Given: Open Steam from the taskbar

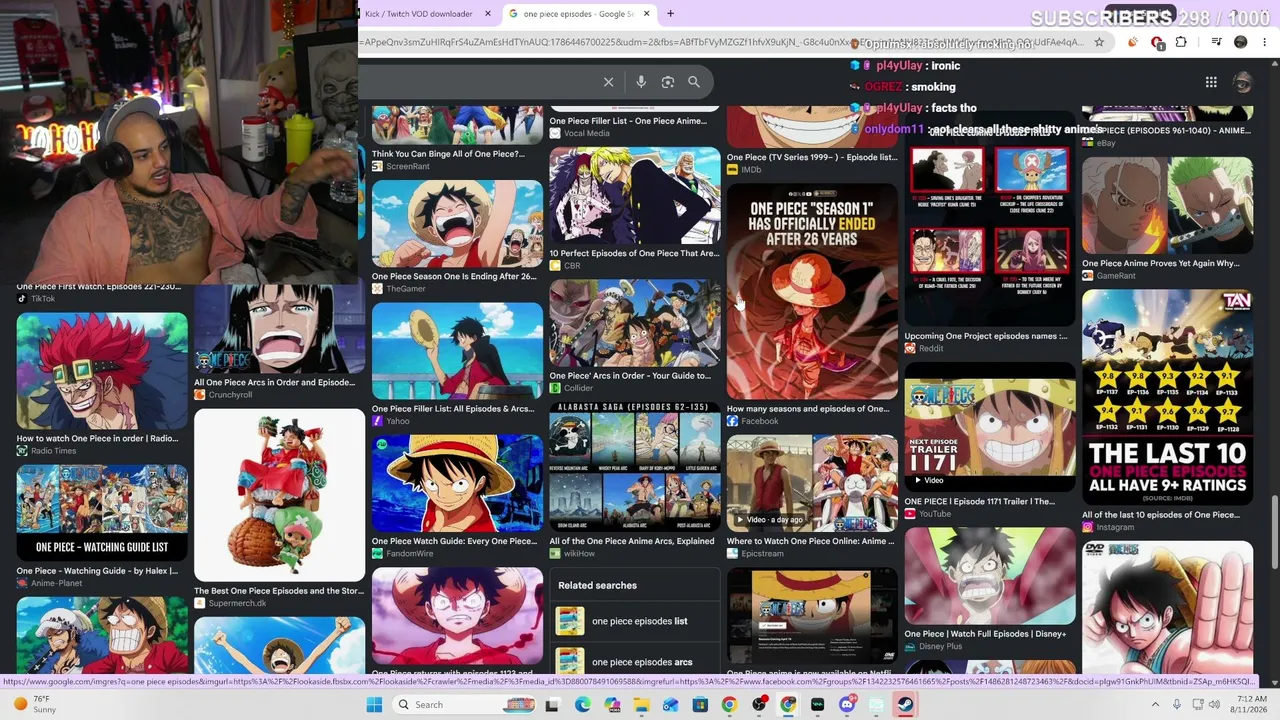Looking at the screenshot, I should tap(905, 705).
